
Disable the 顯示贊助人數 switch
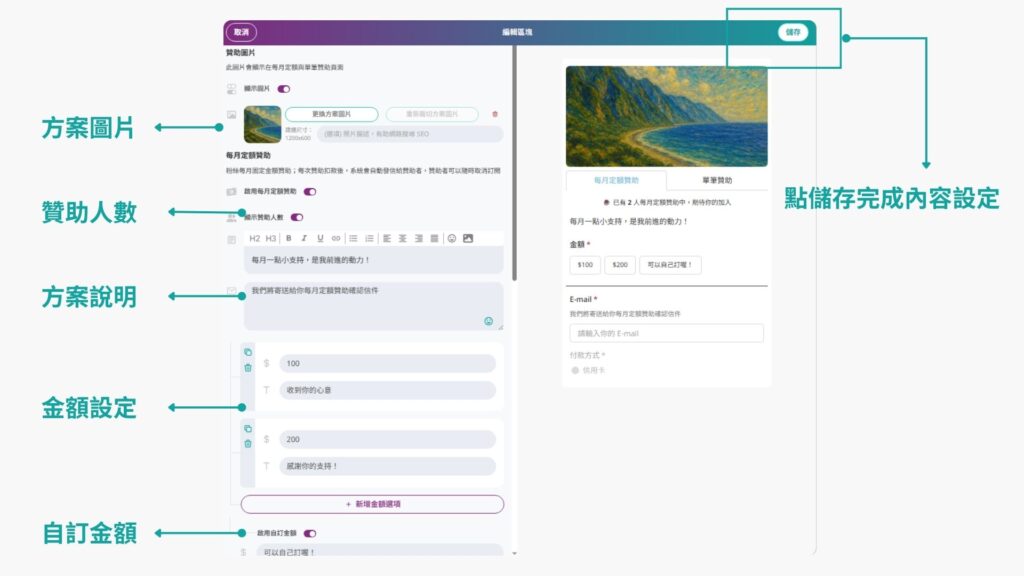coord(297,217)
